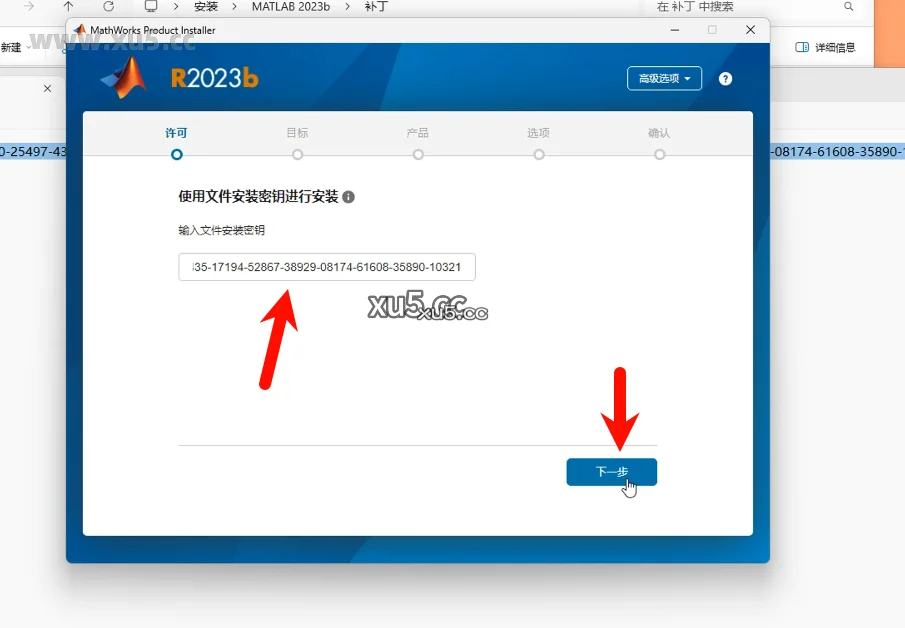Click the computer icon in the breadcrumb bar
The width and height of the screenshot is (905, 628).
click(x=151, y=6)
